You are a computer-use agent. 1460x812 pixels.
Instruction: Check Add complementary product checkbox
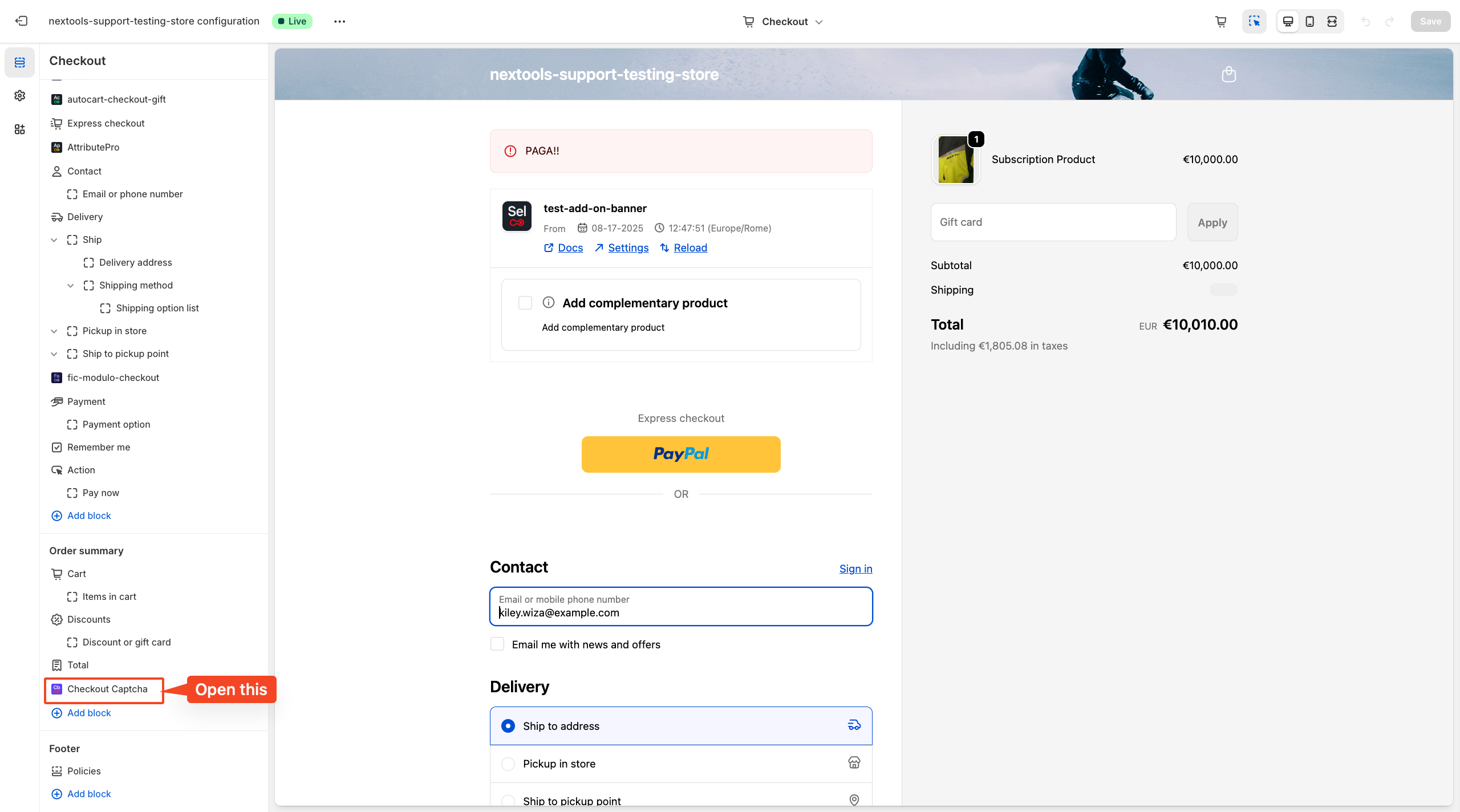point(525,303)
